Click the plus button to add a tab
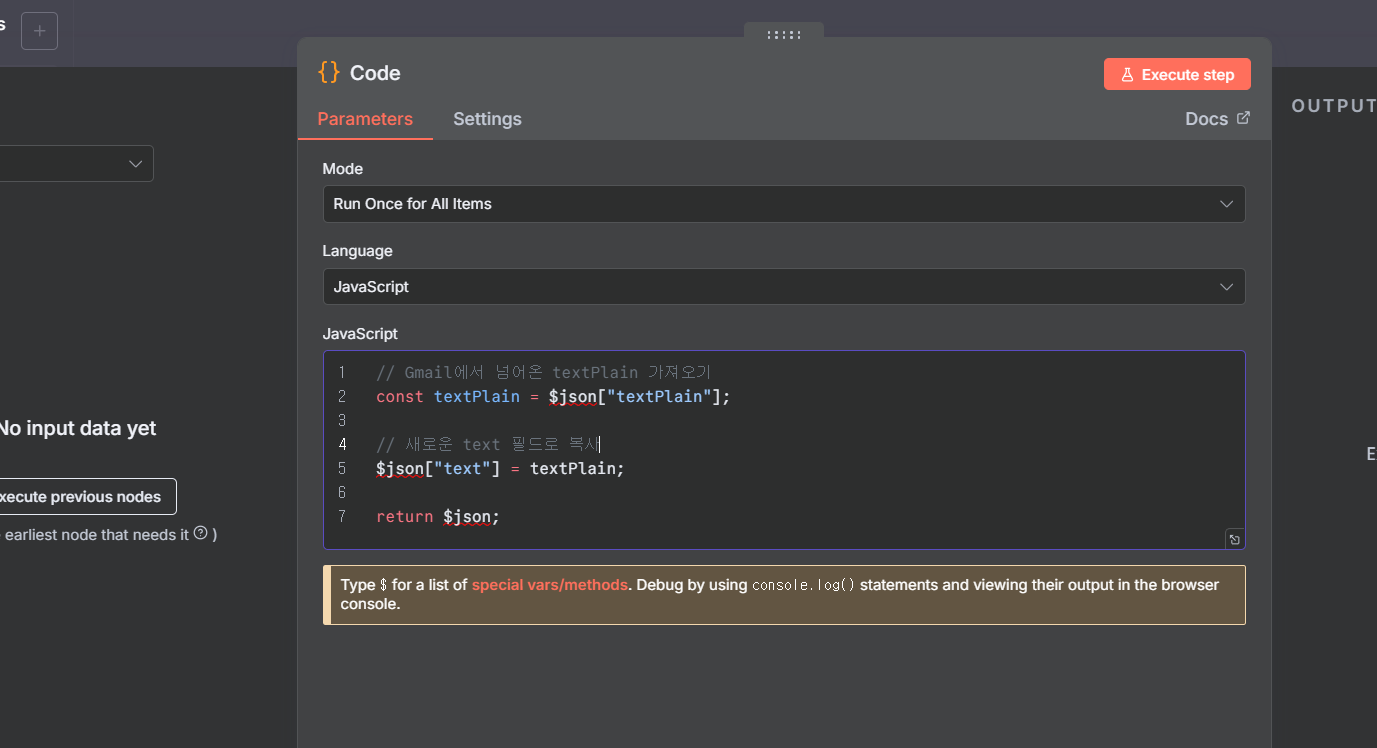This screenshot has height=748, width=1377. pyautogui.click(x=39, y=31)
